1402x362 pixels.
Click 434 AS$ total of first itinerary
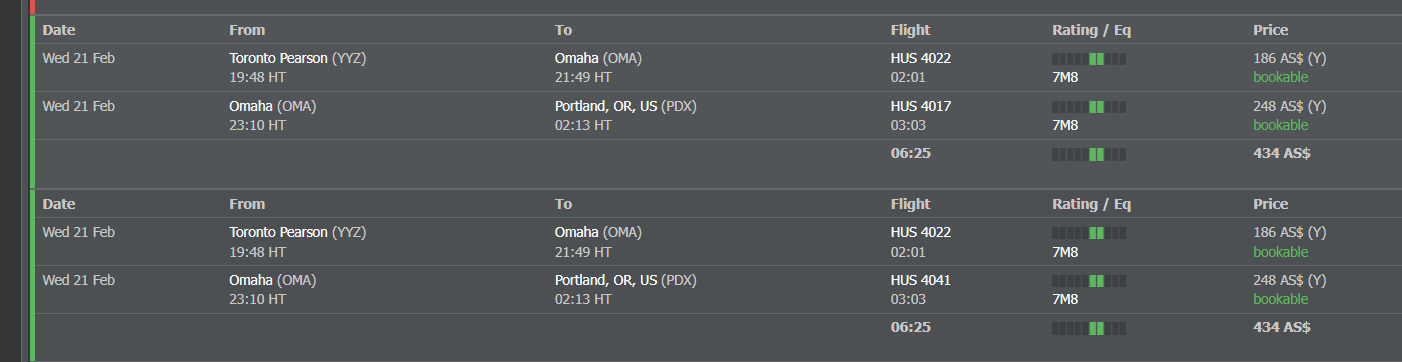click(x=1282, y=154)
